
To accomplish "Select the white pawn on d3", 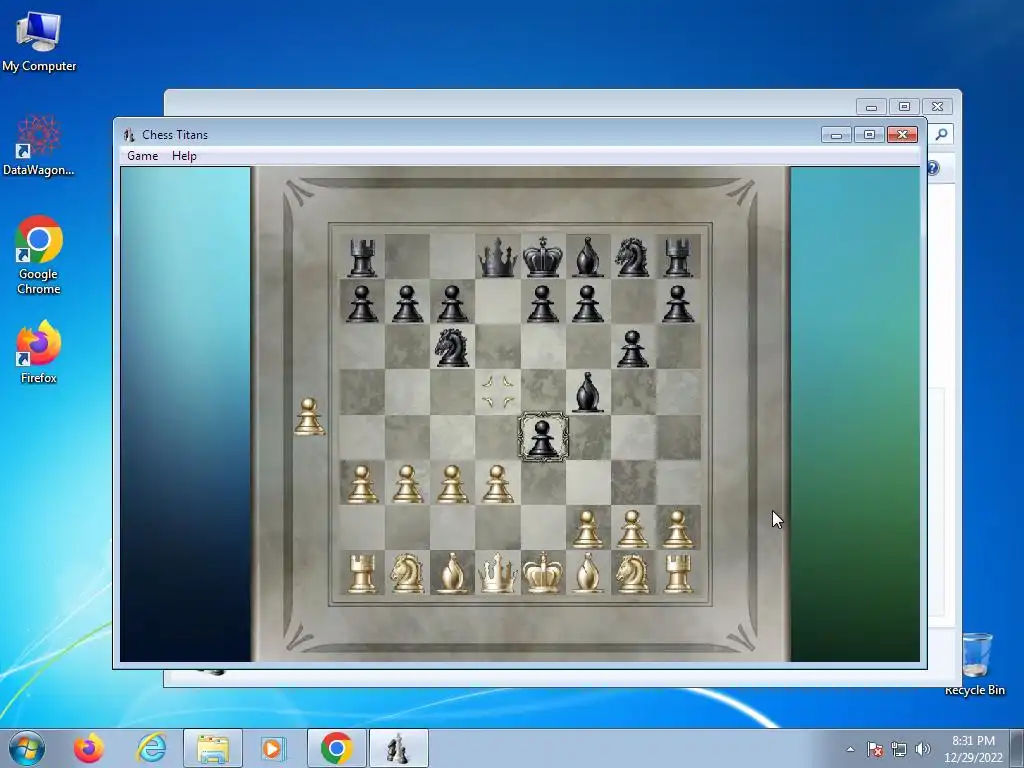I will pos(498,484).
